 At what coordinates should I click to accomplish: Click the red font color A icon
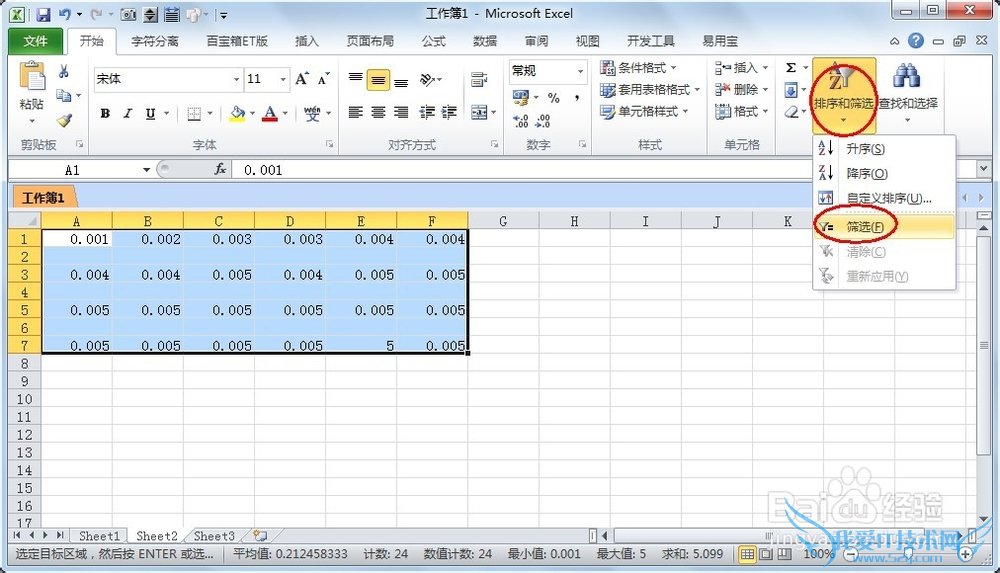pyautogui.click(x=270, y=114)
